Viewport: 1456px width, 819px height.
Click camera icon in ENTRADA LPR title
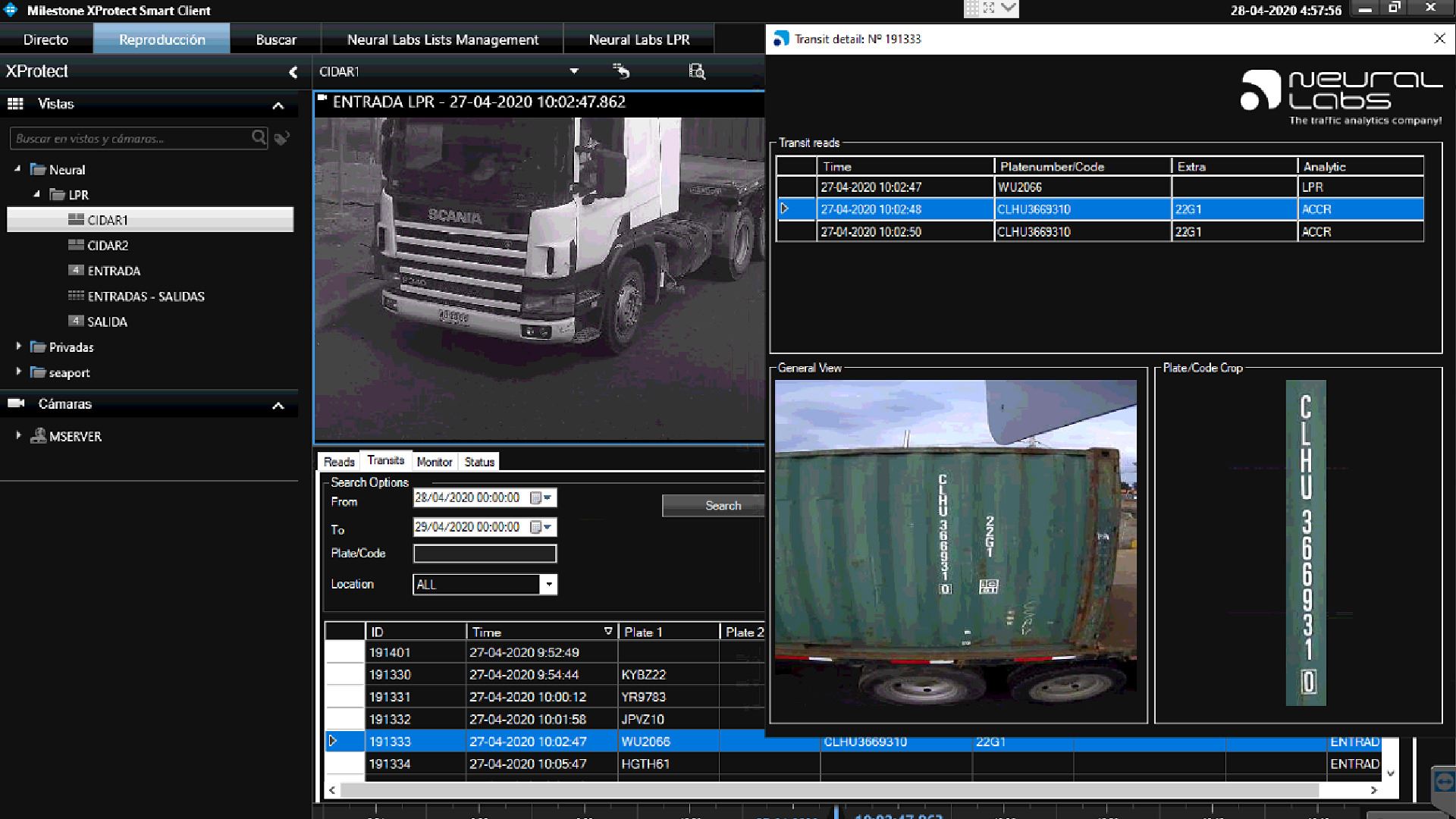pos(322,98)
